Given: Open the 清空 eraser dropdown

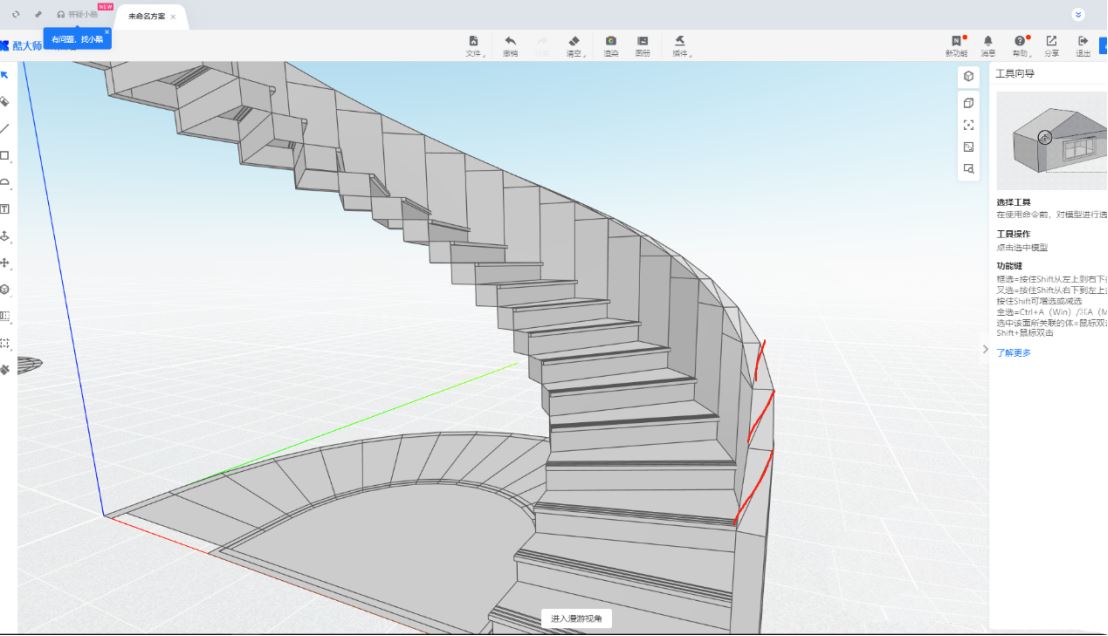Looking at the screenshot, I should 574,46.
